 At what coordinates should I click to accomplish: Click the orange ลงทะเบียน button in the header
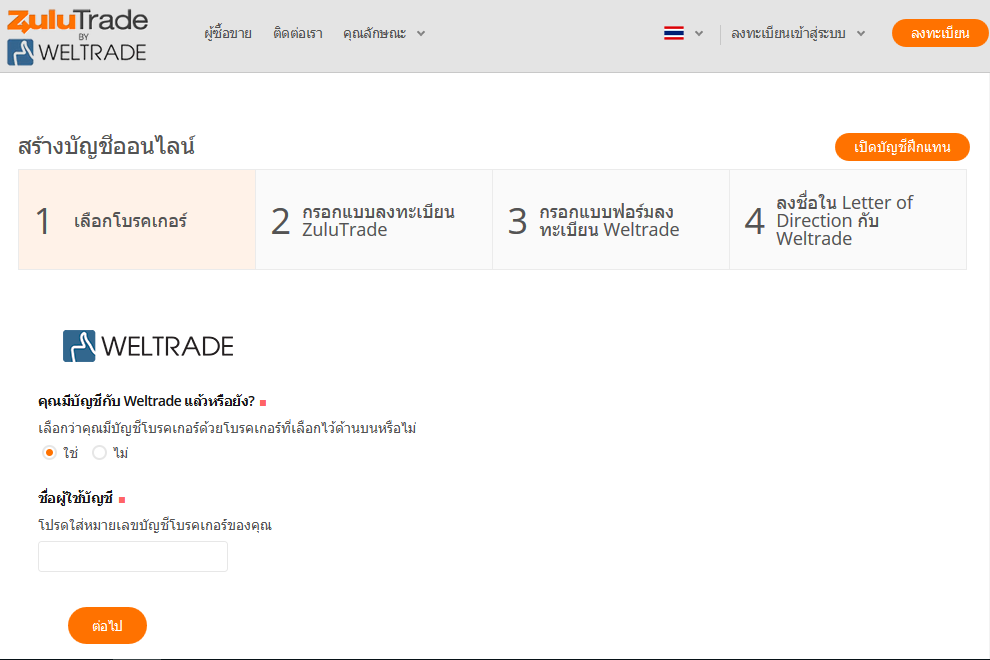pyautogui.click(x=939, y=33)
